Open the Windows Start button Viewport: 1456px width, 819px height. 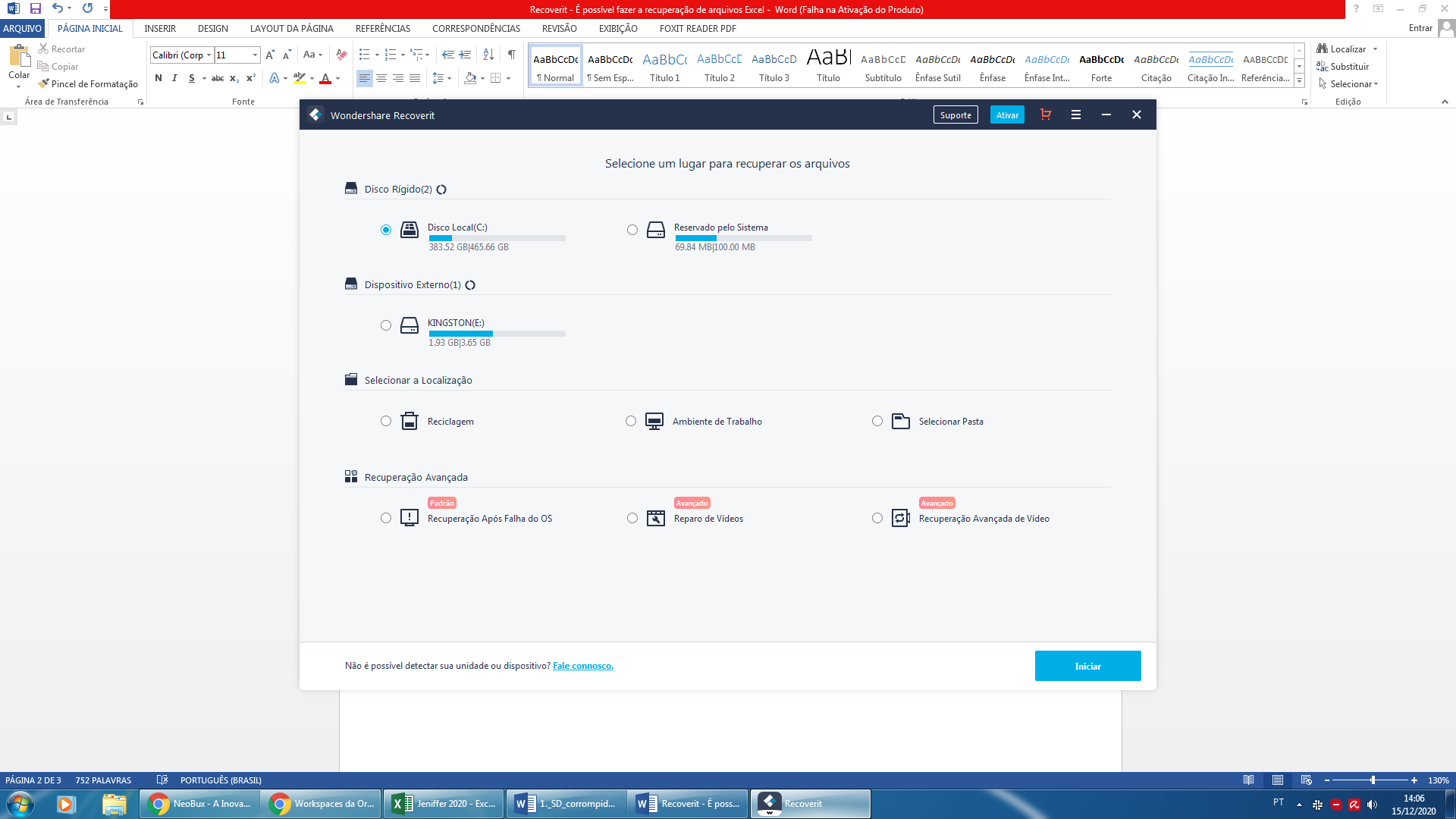click(x=20, y=804)
